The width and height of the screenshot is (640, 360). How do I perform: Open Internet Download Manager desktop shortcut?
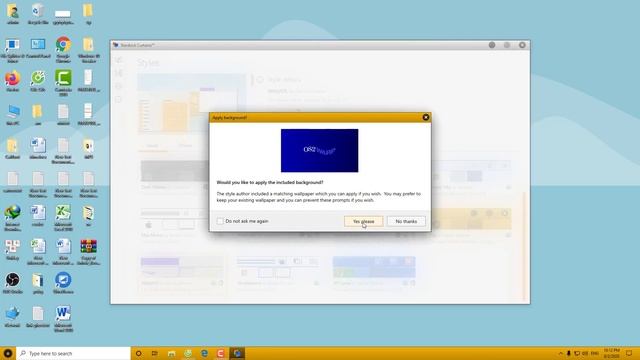point(13,218)
